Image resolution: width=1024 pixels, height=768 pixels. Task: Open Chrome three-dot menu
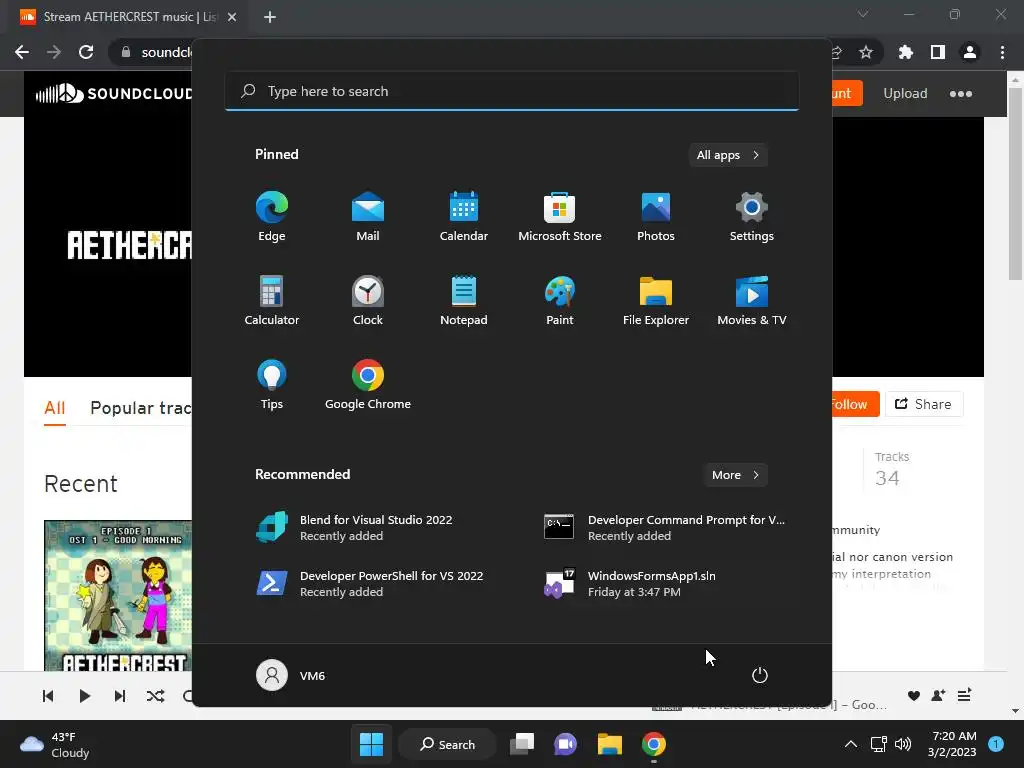pyautogui.click(x=1002, y=52)
